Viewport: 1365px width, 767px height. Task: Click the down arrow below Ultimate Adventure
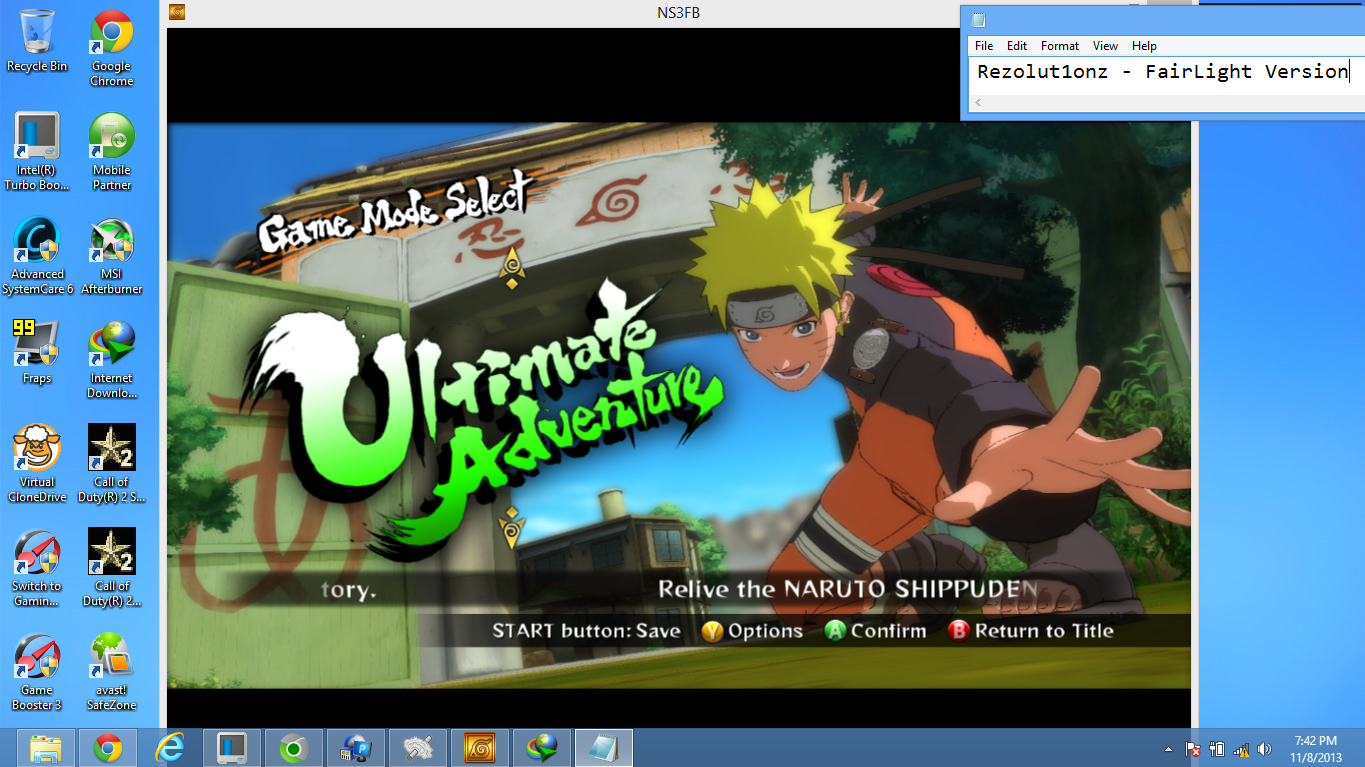pos(512,526)
